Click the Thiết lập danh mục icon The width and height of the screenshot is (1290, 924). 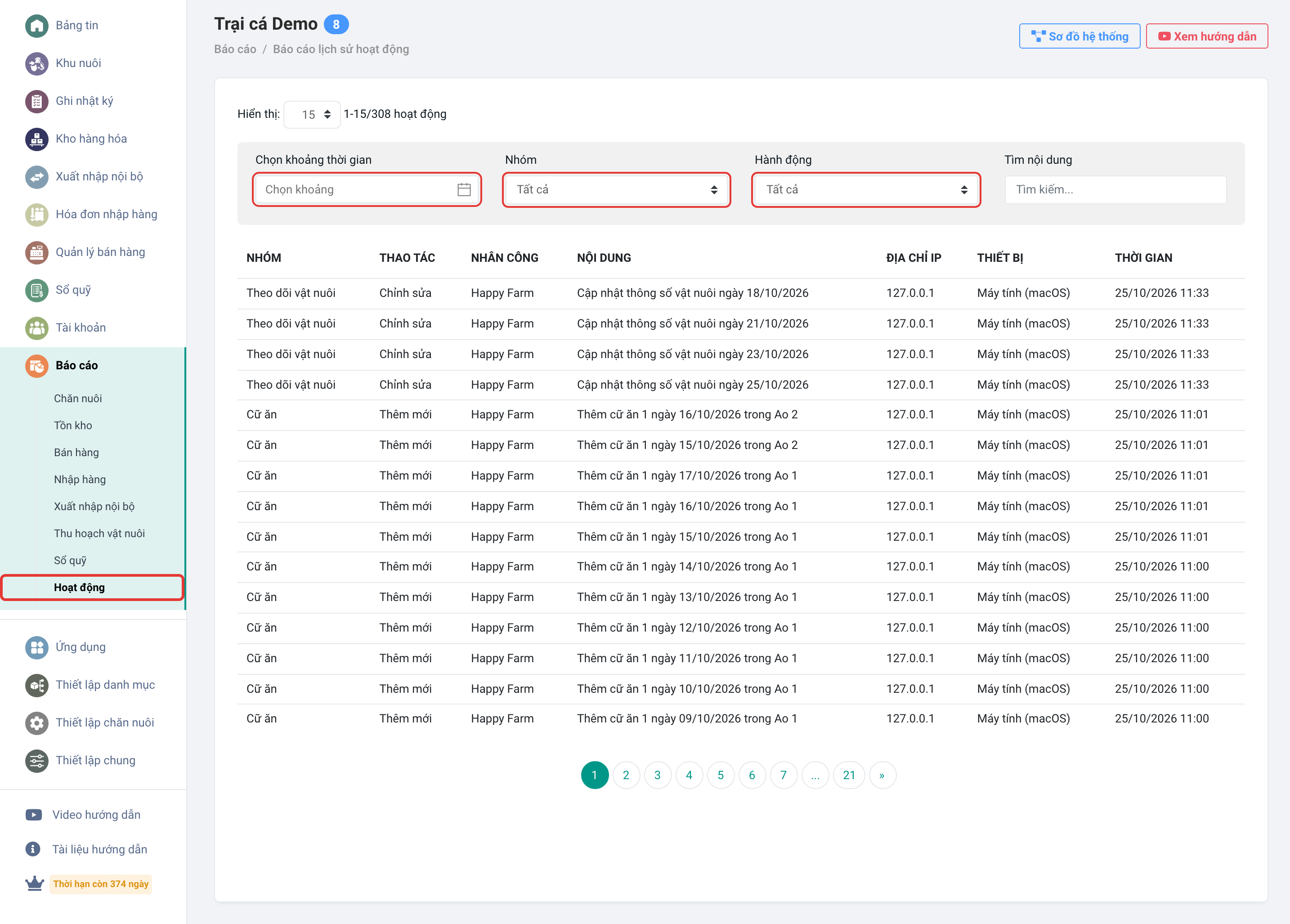click(x=36, y=685)
